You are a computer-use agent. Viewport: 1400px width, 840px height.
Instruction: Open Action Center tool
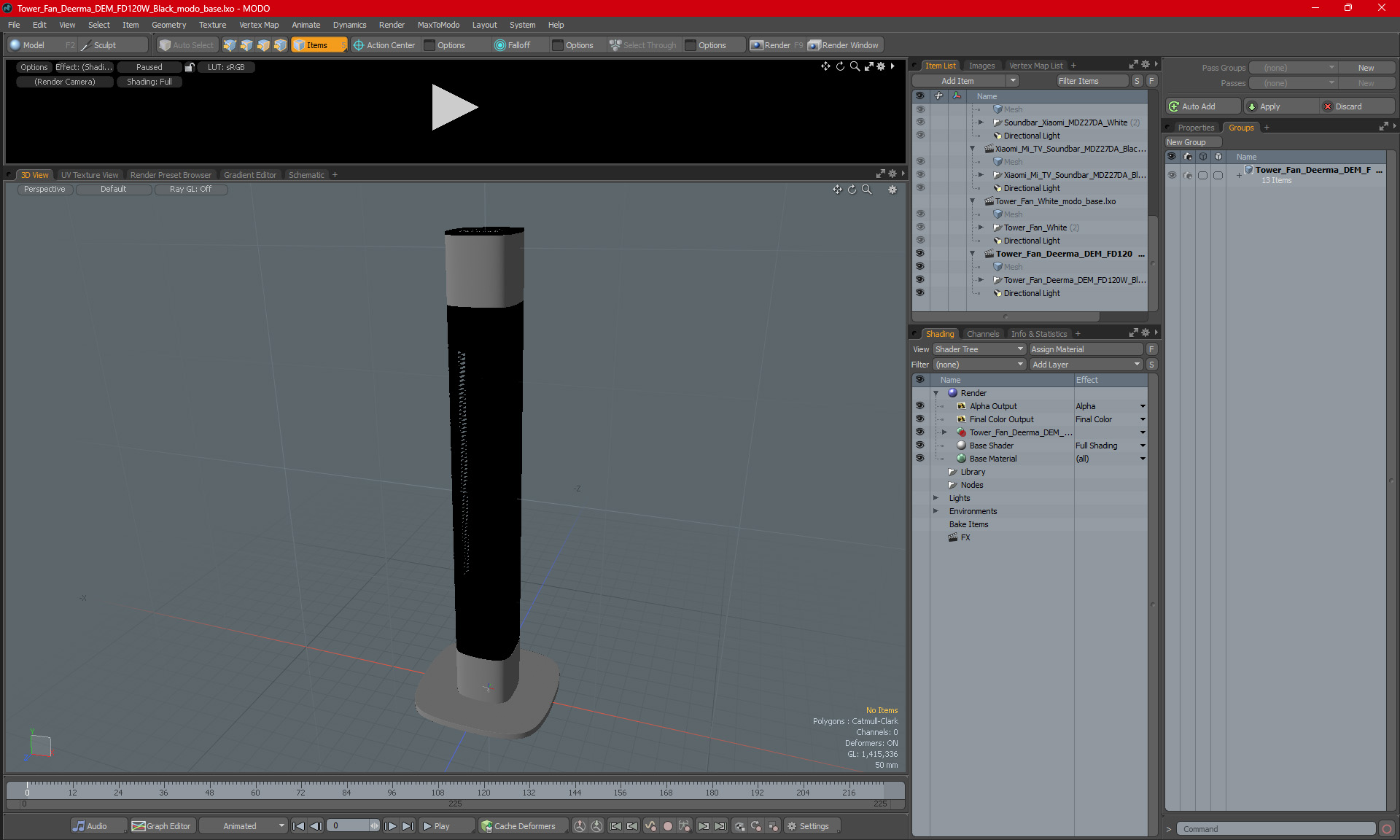point(384,45)
